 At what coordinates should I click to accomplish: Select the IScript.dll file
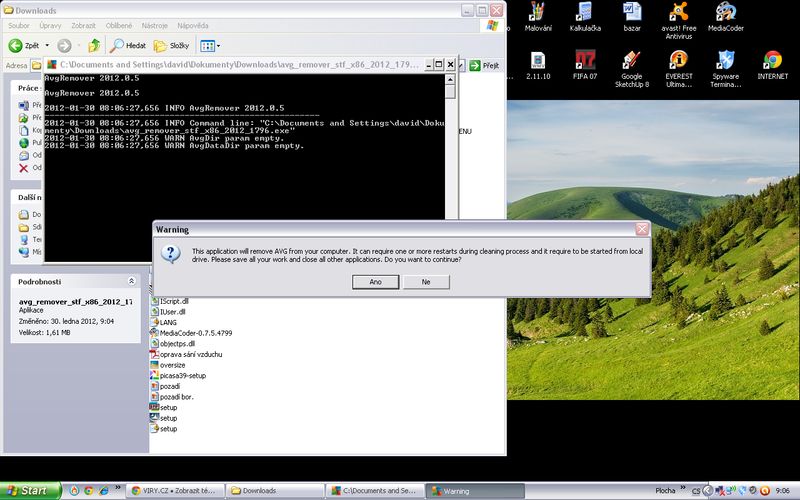(x=169, y=301)
